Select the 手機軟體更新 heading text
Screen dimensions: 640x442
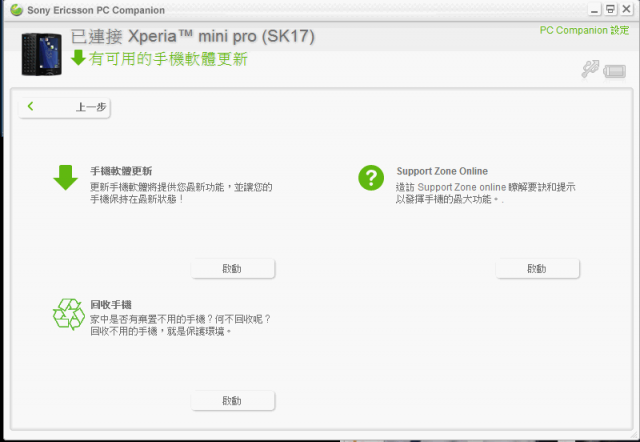point(121,171)
